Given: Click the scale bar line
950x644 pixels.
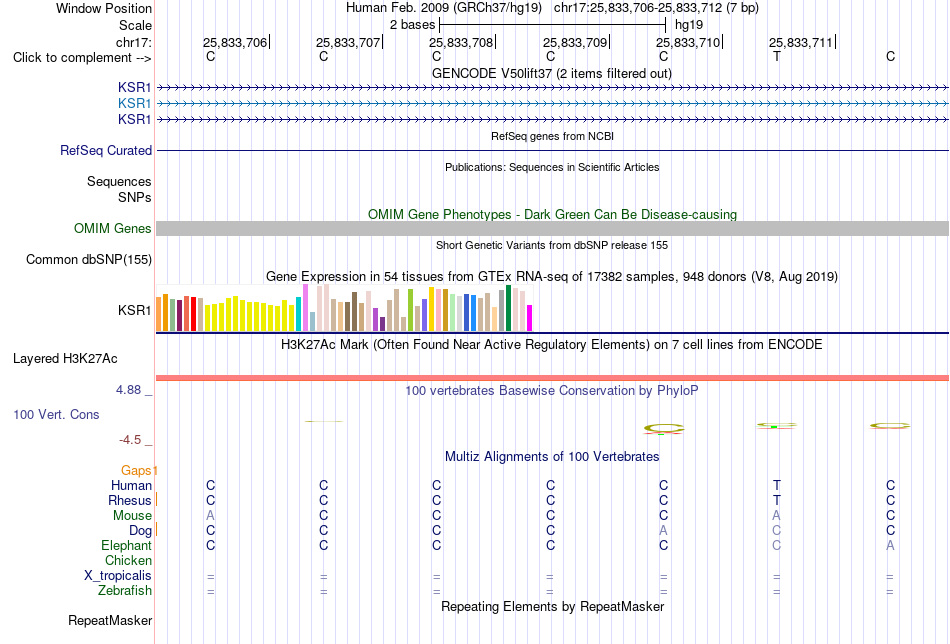Looking at the screenshot, I should tap(553, 25).
